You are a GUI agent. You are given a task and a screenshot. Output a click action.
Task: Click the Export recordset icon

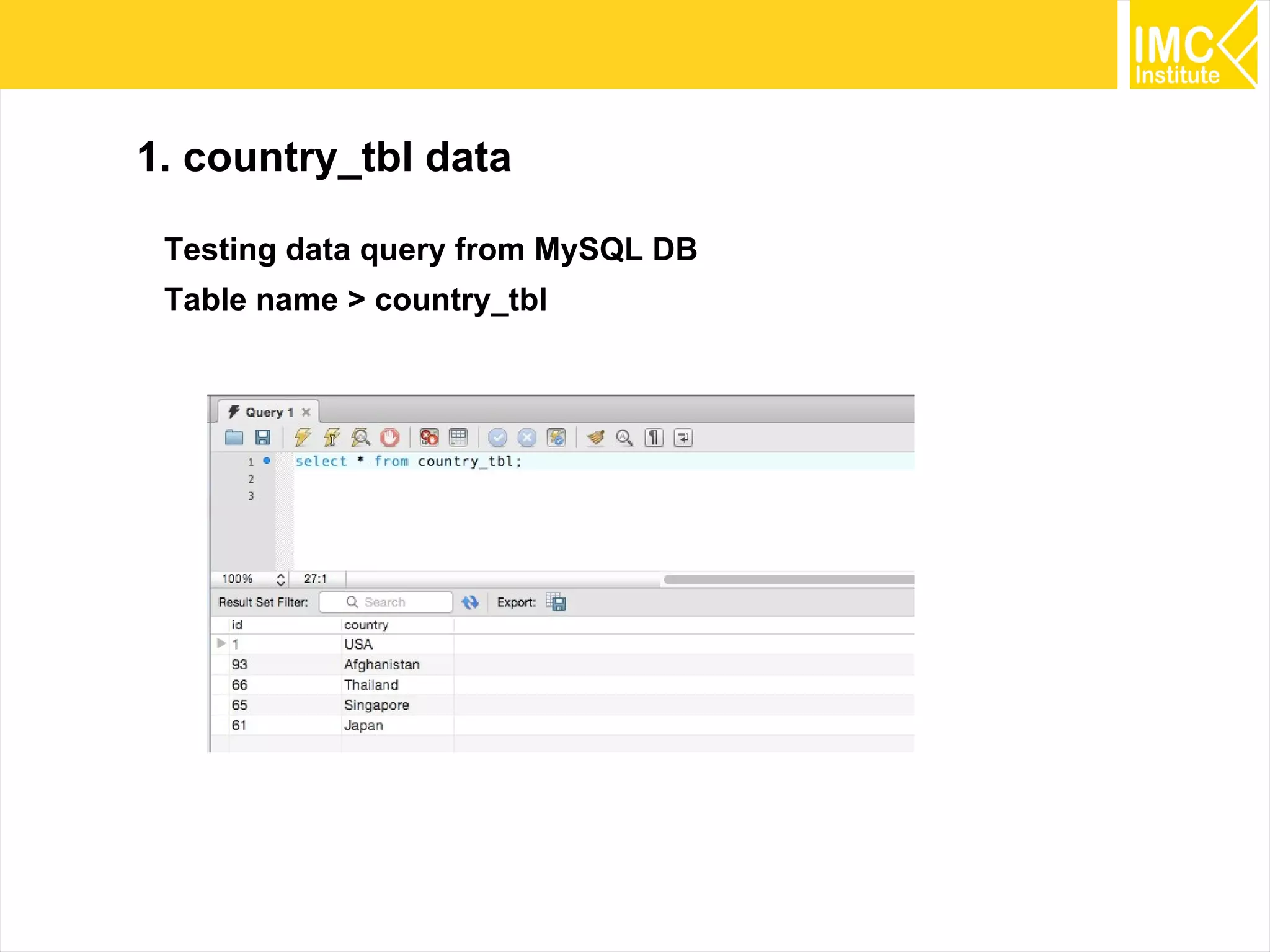pos(556,602)
